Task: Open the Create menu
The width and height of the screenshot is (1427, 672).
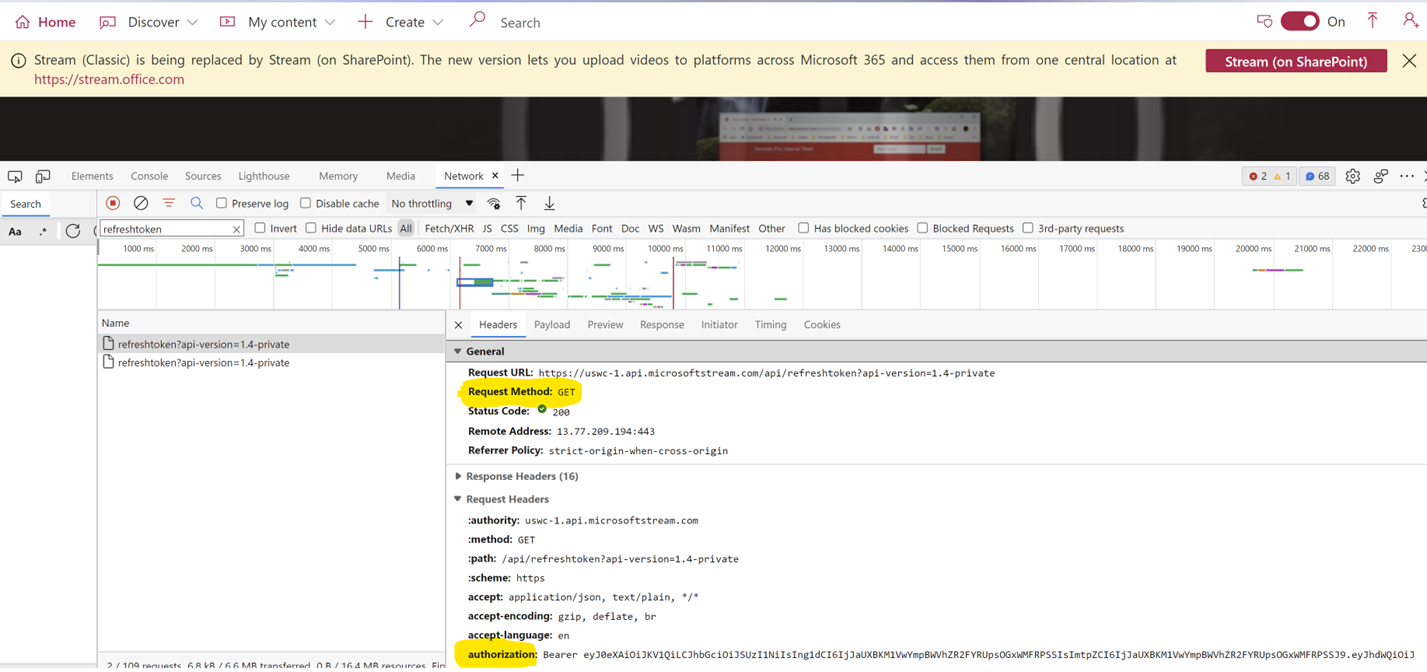Action: pos(400,22)
